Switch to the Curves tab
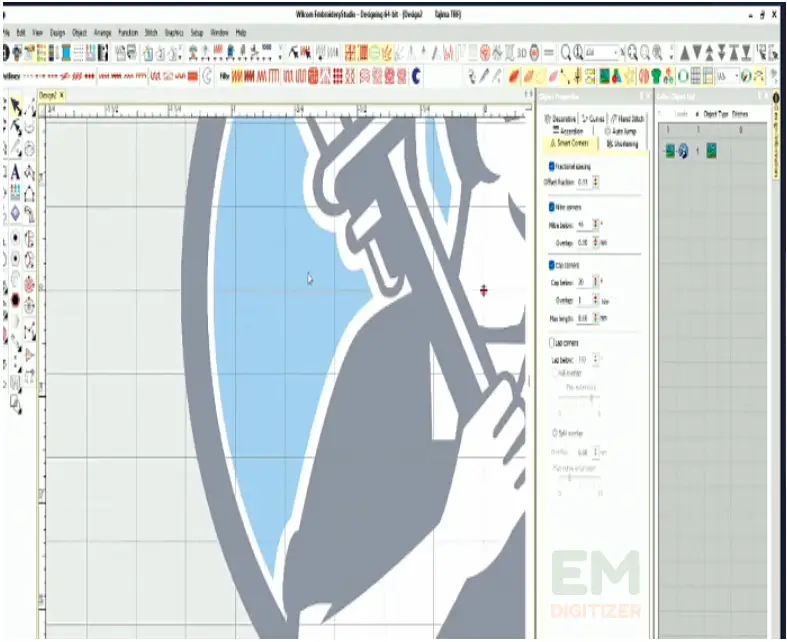The image size is (787, 642). 593,119
